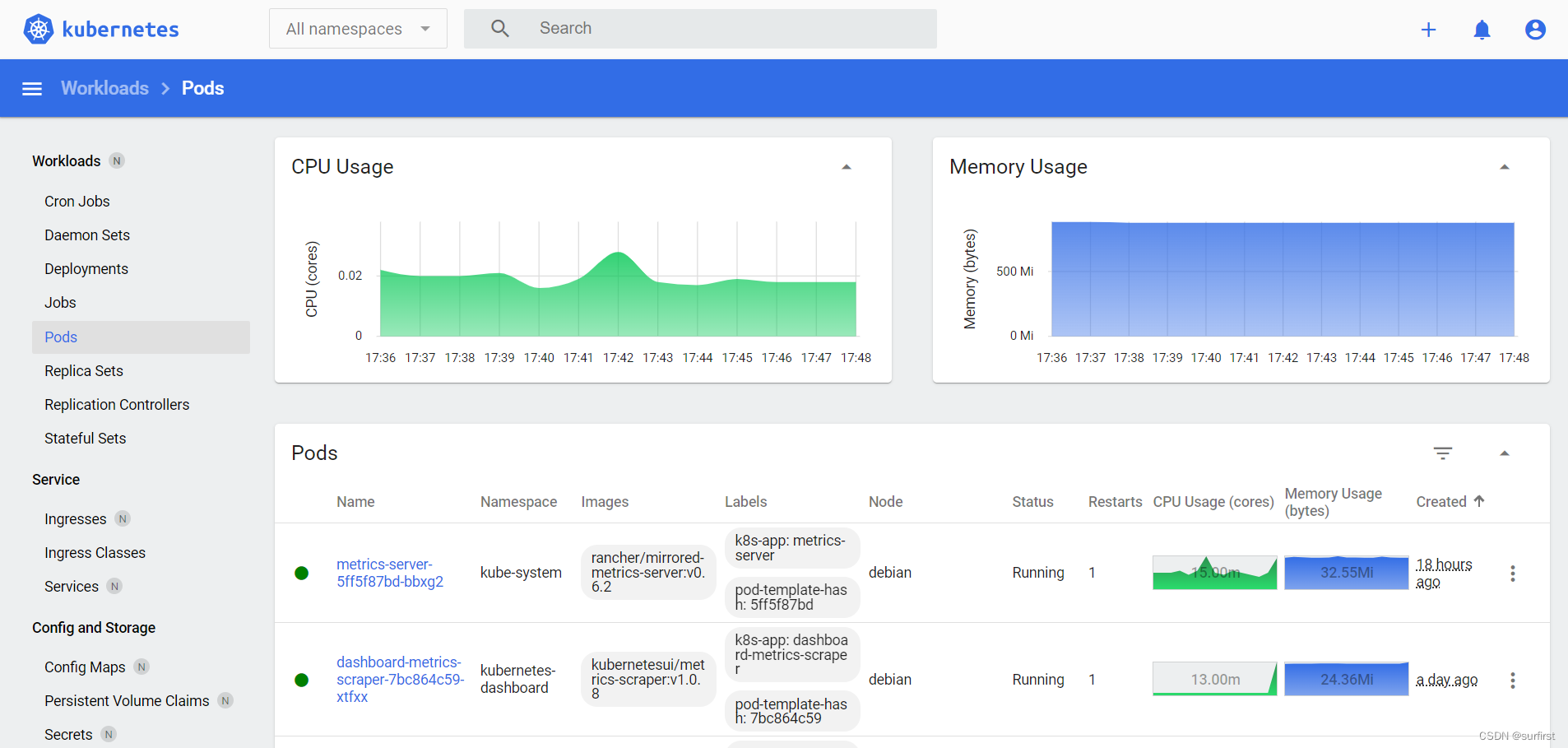Sort by Created column header
Image resolution: width=1568 pixels, height=748 pixels.
point(1441,502)
